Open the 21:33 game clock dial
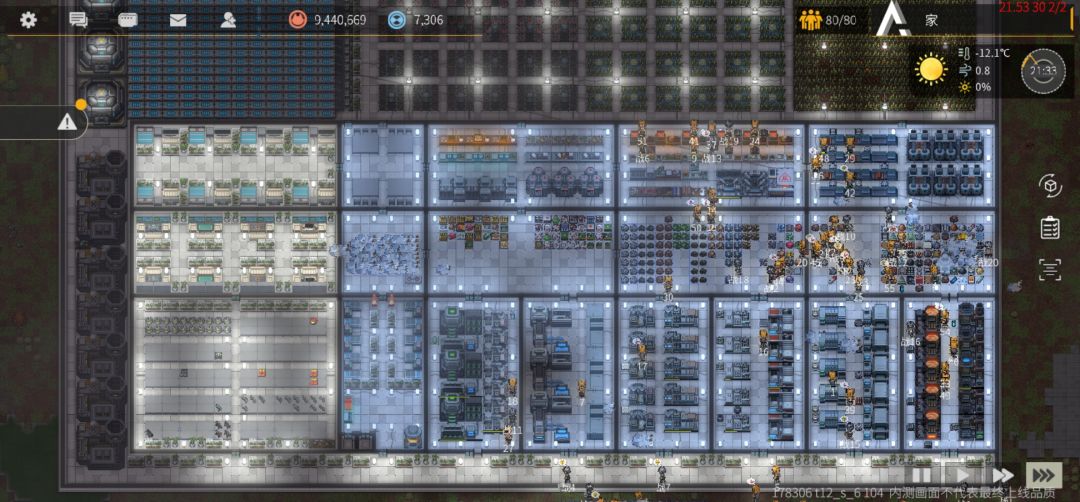 coord(1043,70)
